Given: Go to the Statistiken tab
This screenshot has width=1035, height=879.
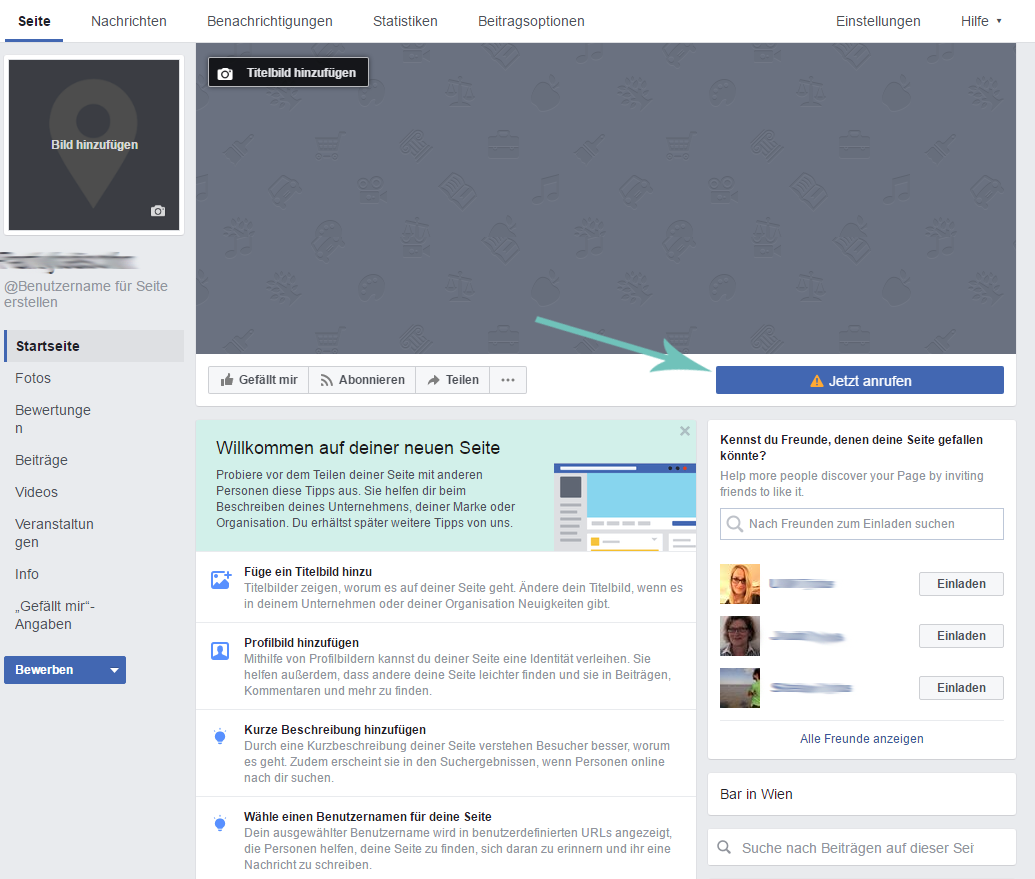Looking at the screenshot, I should (x=405, y=21).
